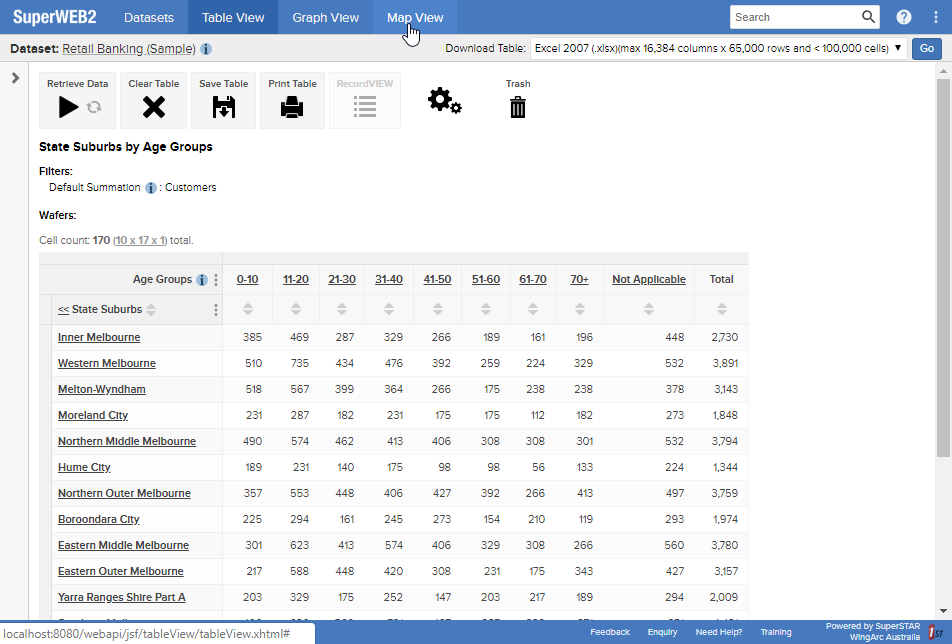Image resolution: width=952 pixels, height=644 pixels.
Task: Open help with the question mark icon
Action: (902, 16)
